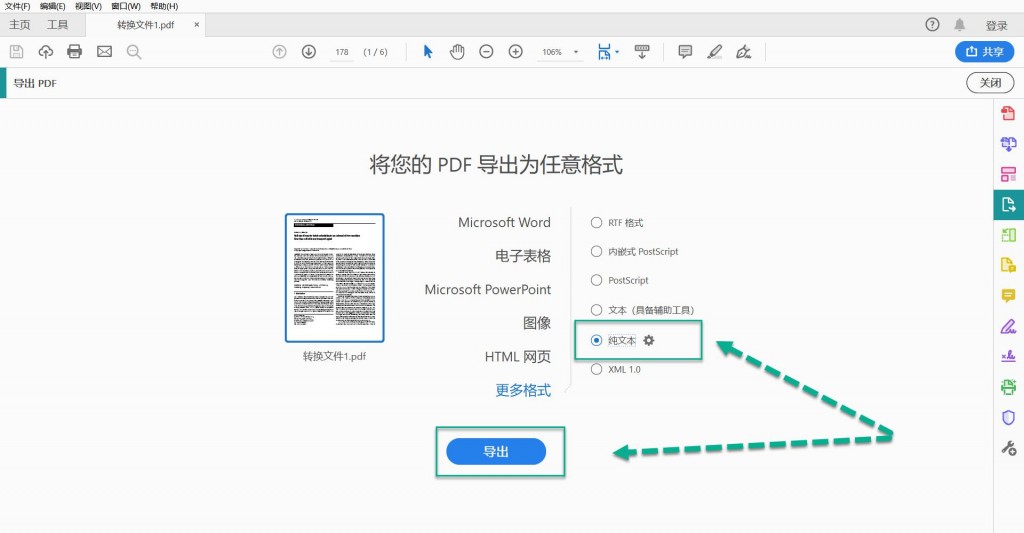Print the document via printer icon

[x=74, y=52]
